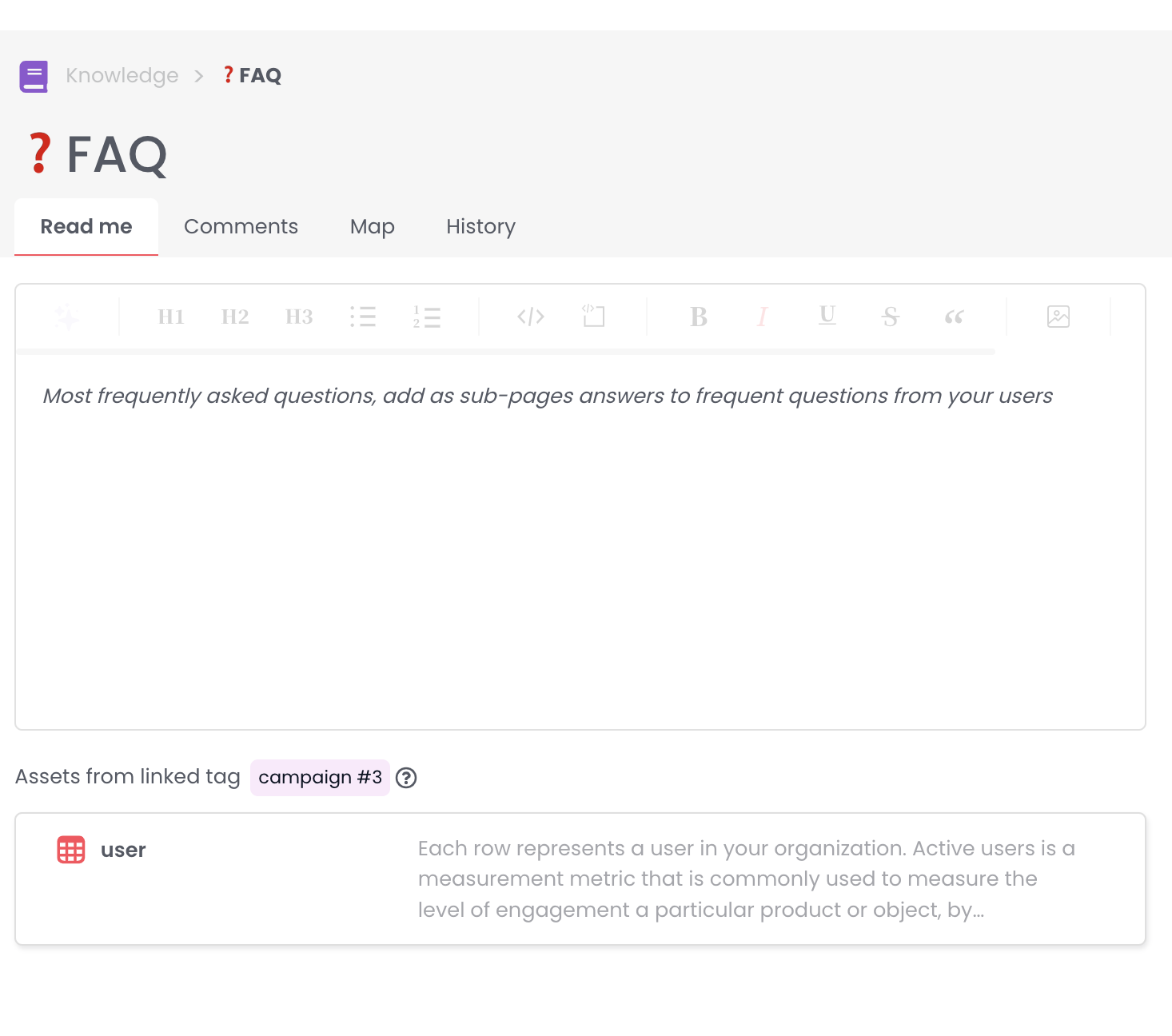The height and width of the screenshot is (1036, 1172).
Task: Insert a bulleted list
Action: [x=363, y=317]
